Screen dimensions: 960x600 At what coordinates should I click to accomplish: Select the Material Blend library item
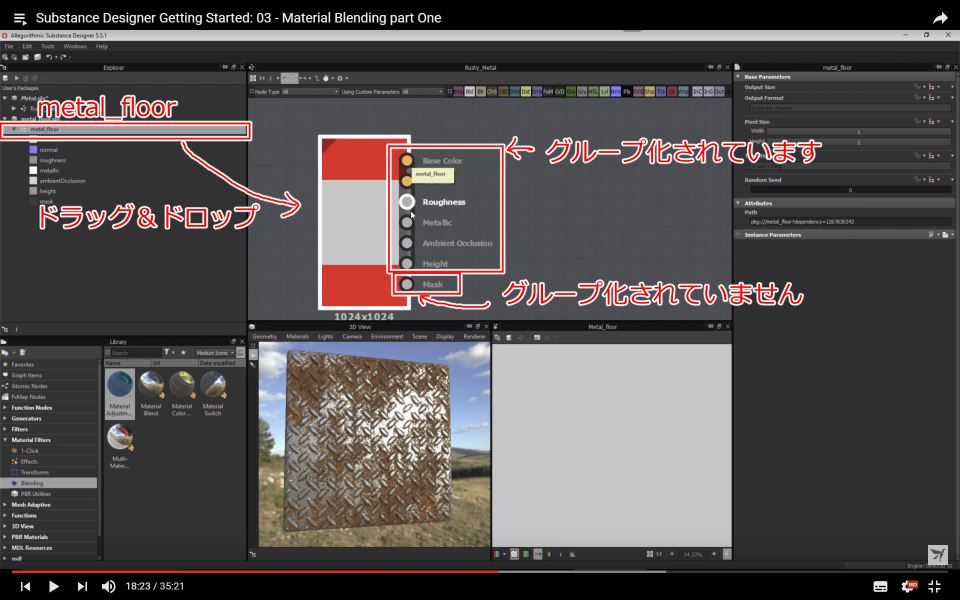pos(151,394)
